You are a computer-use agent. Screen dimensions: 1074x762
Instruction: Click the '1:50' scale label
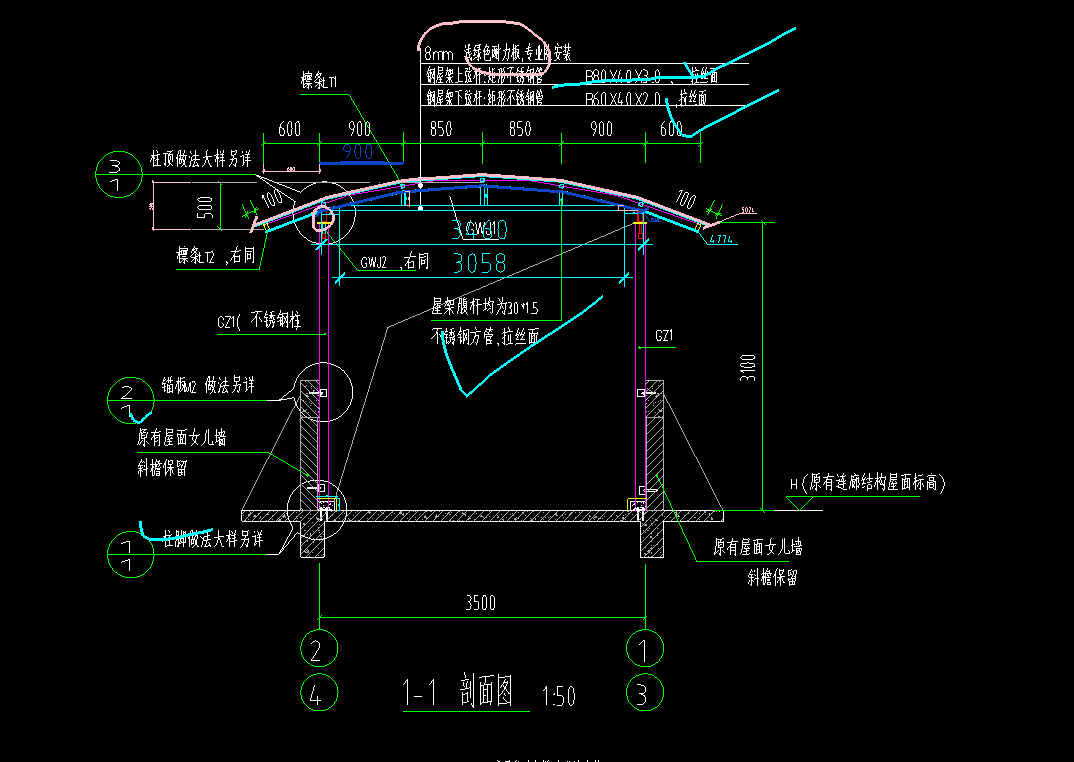pos(559,697)
